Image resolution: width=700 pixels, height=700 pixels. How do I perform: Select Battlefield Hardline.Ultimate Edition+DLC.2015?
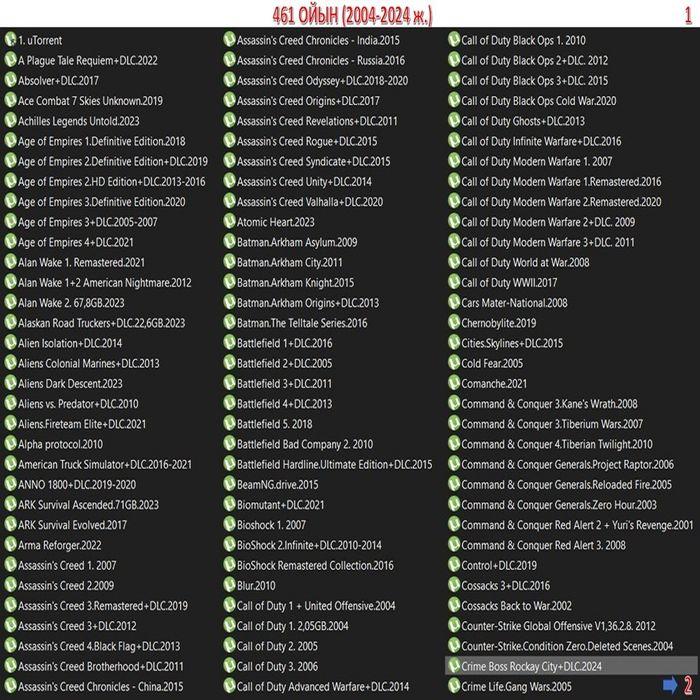[334, 464]
